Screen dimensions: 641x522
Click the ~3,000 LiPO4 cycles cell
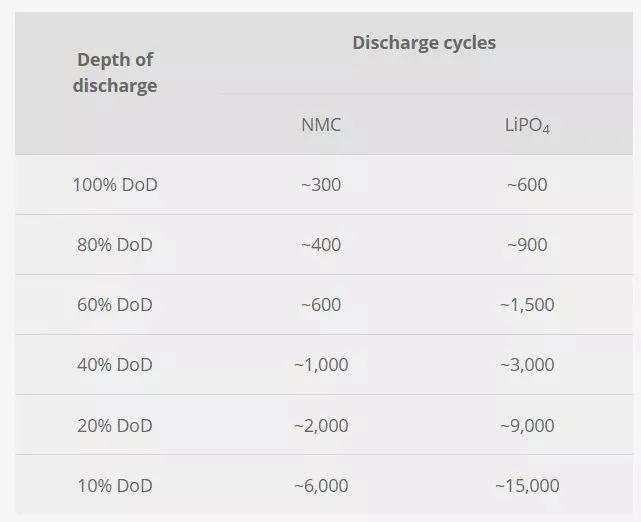(x=526, y=365)
